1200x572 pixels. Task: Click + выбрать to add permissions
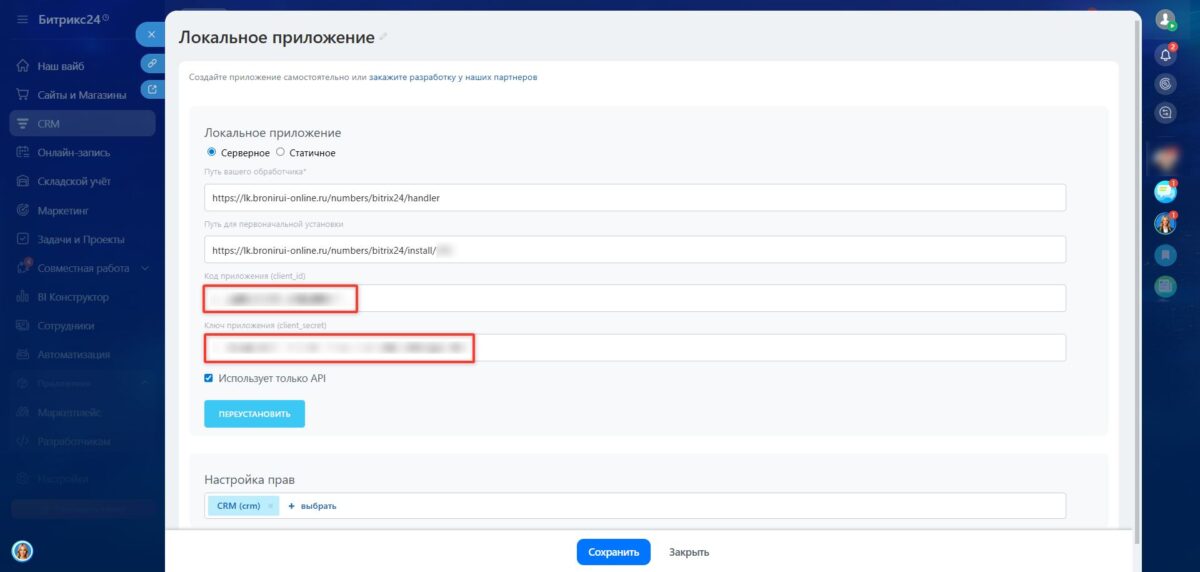pyautogui.click(x=312, y=506)
